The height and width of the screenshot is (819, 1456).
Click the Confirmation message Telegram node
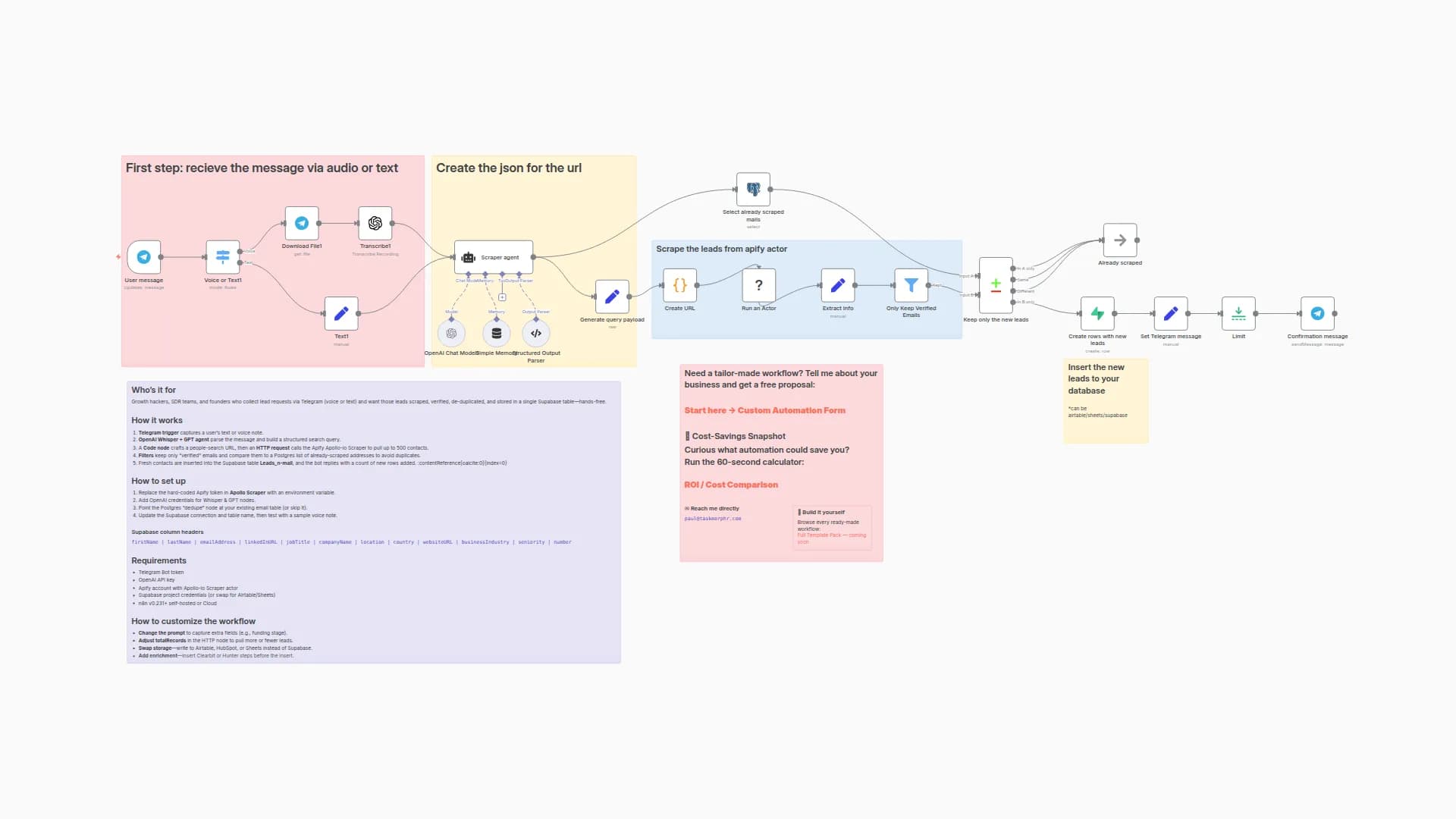1317,313
